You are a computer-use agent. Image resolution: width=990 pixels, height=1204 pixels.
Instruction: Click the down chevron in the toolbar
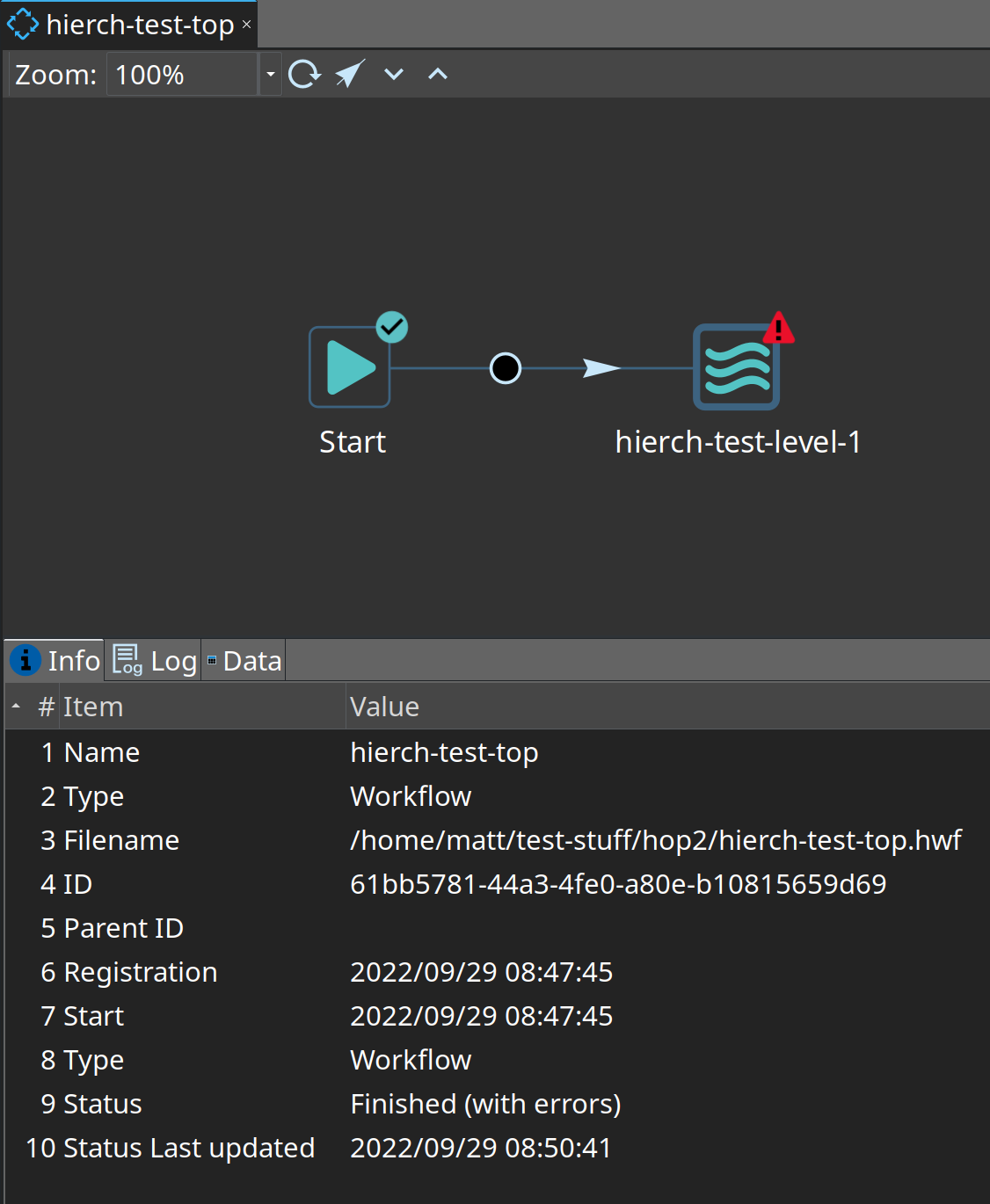[x=394, y=75]
